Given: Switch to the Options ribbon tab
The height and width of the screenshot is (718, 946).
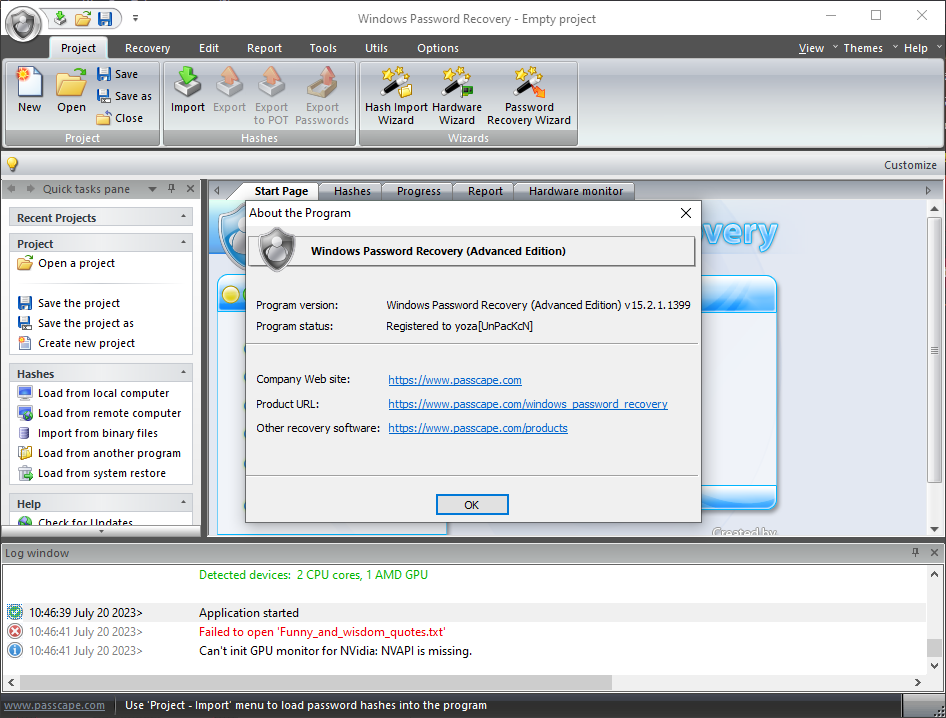Looking at the screenshot, I should [x=438, y=48].
